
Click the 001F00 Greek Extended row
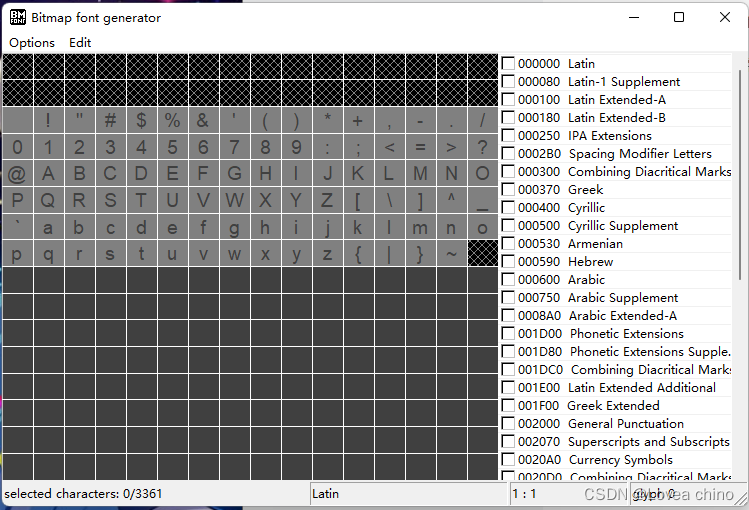(x=616, y=405)
